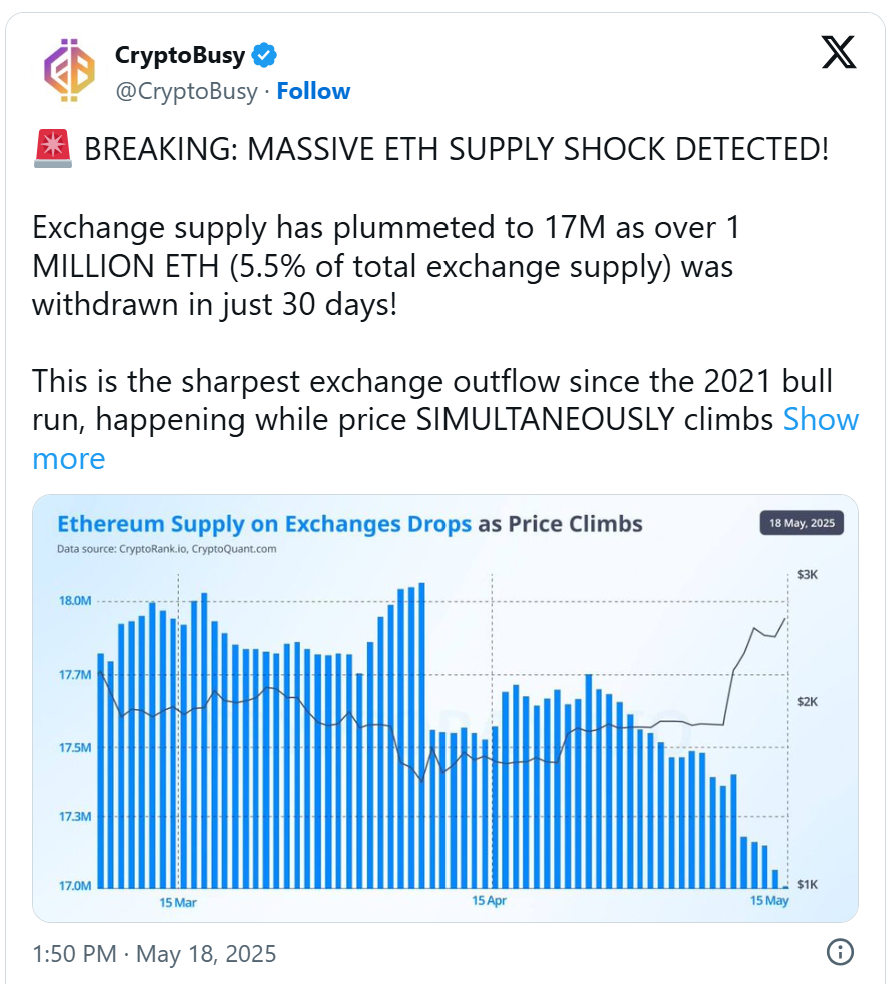
Task: Open the tweet timestamp 1:50 PM link
Action: [x=154, y=954]
